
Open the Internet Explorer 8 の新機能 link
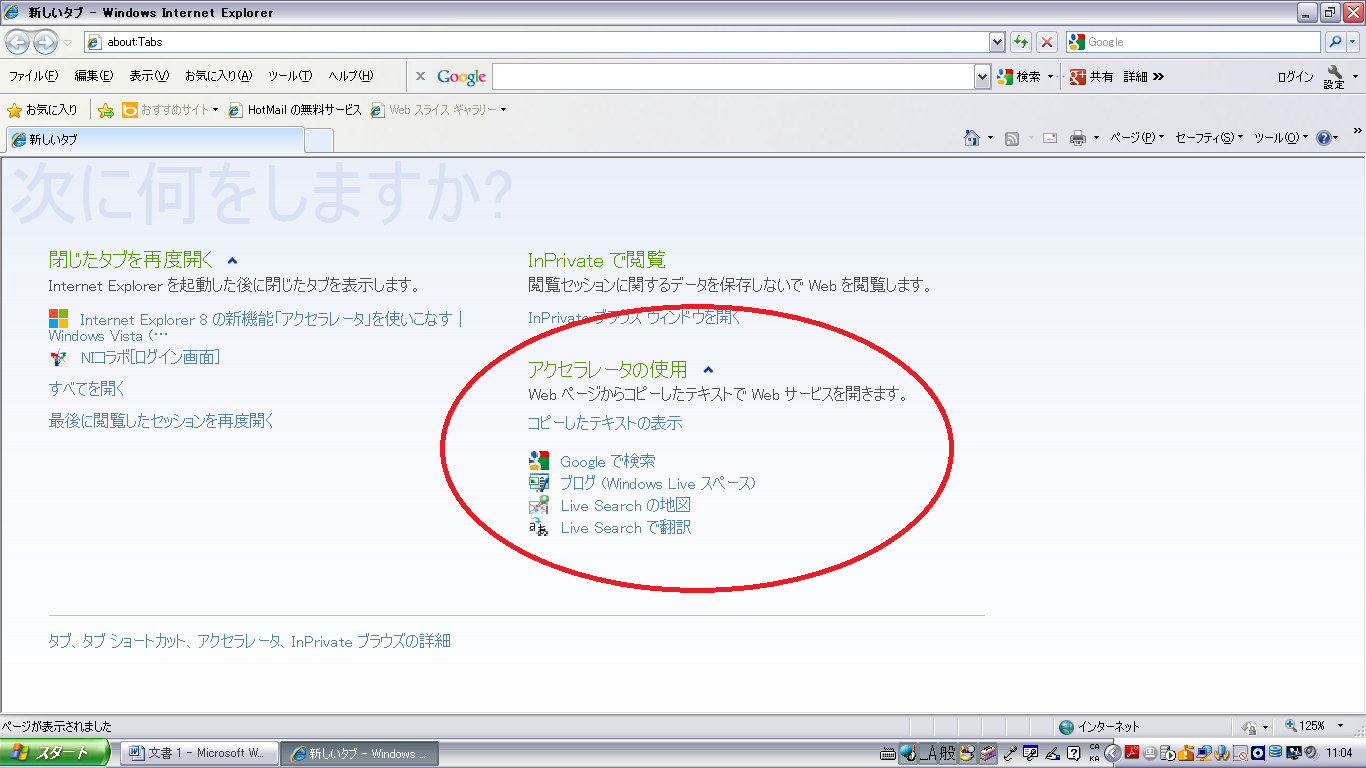(x=256, y=327)
